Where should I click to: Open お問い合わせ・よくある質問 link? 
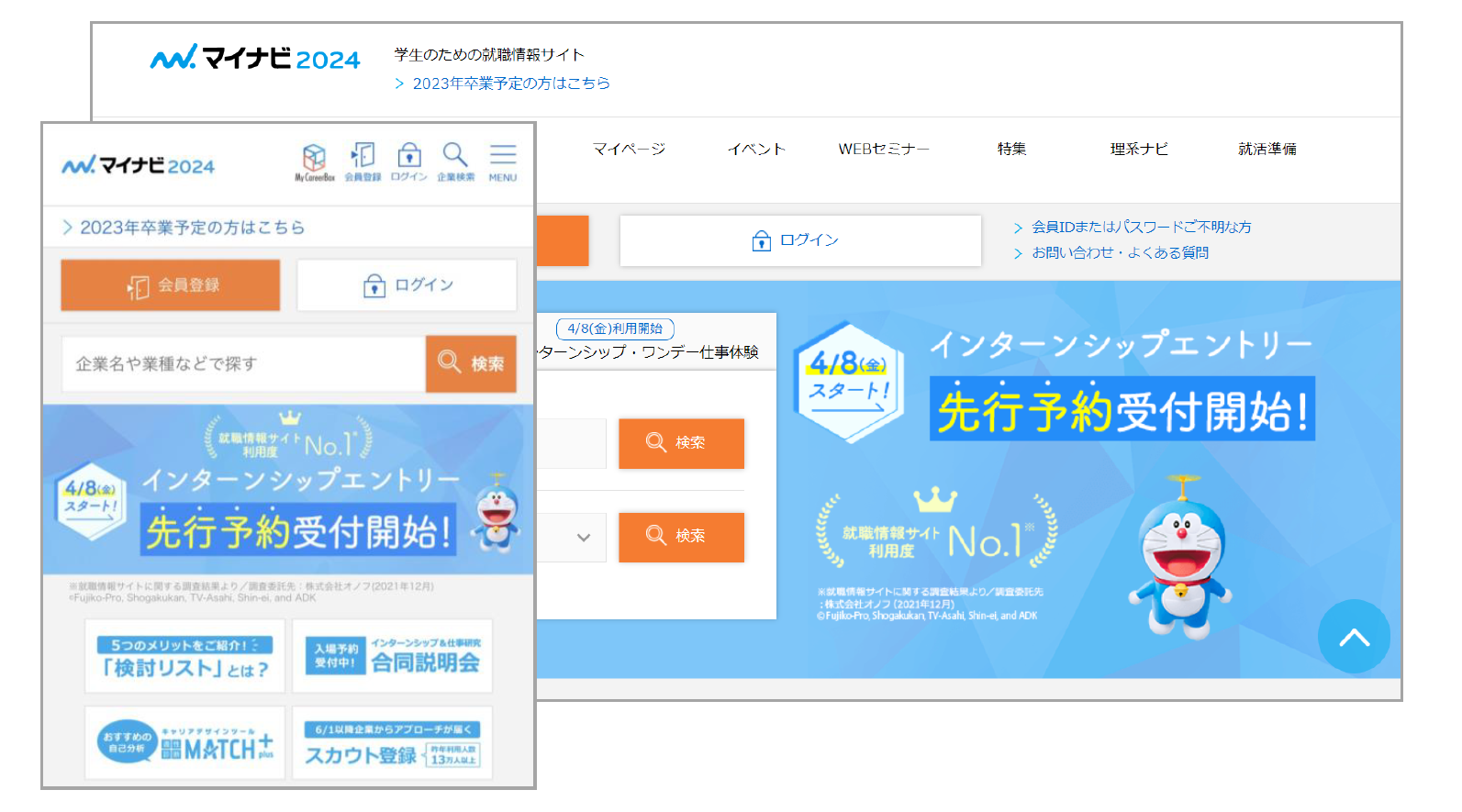coord(1111,252)
